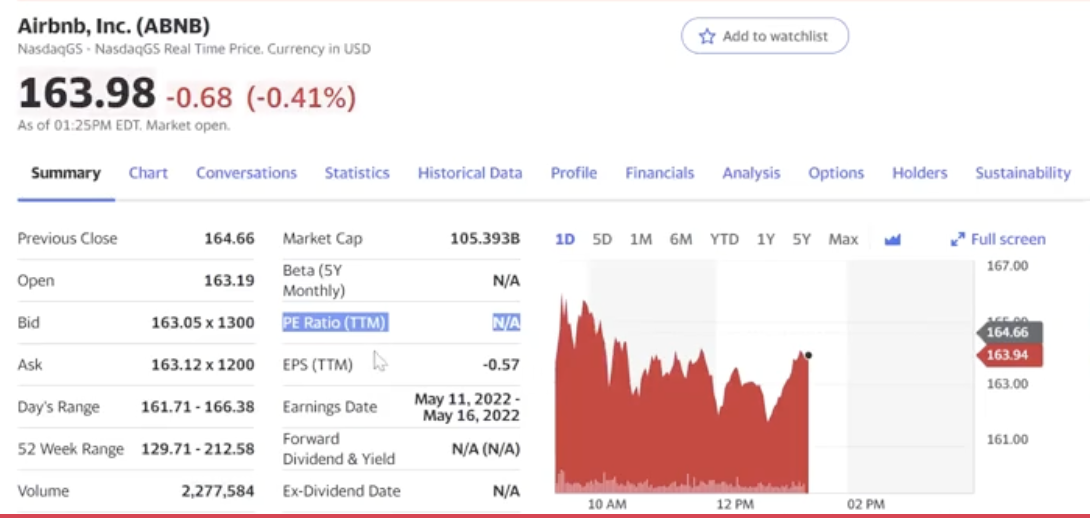
Task: Click the Previous Close label
Action: tap(67, 238)
